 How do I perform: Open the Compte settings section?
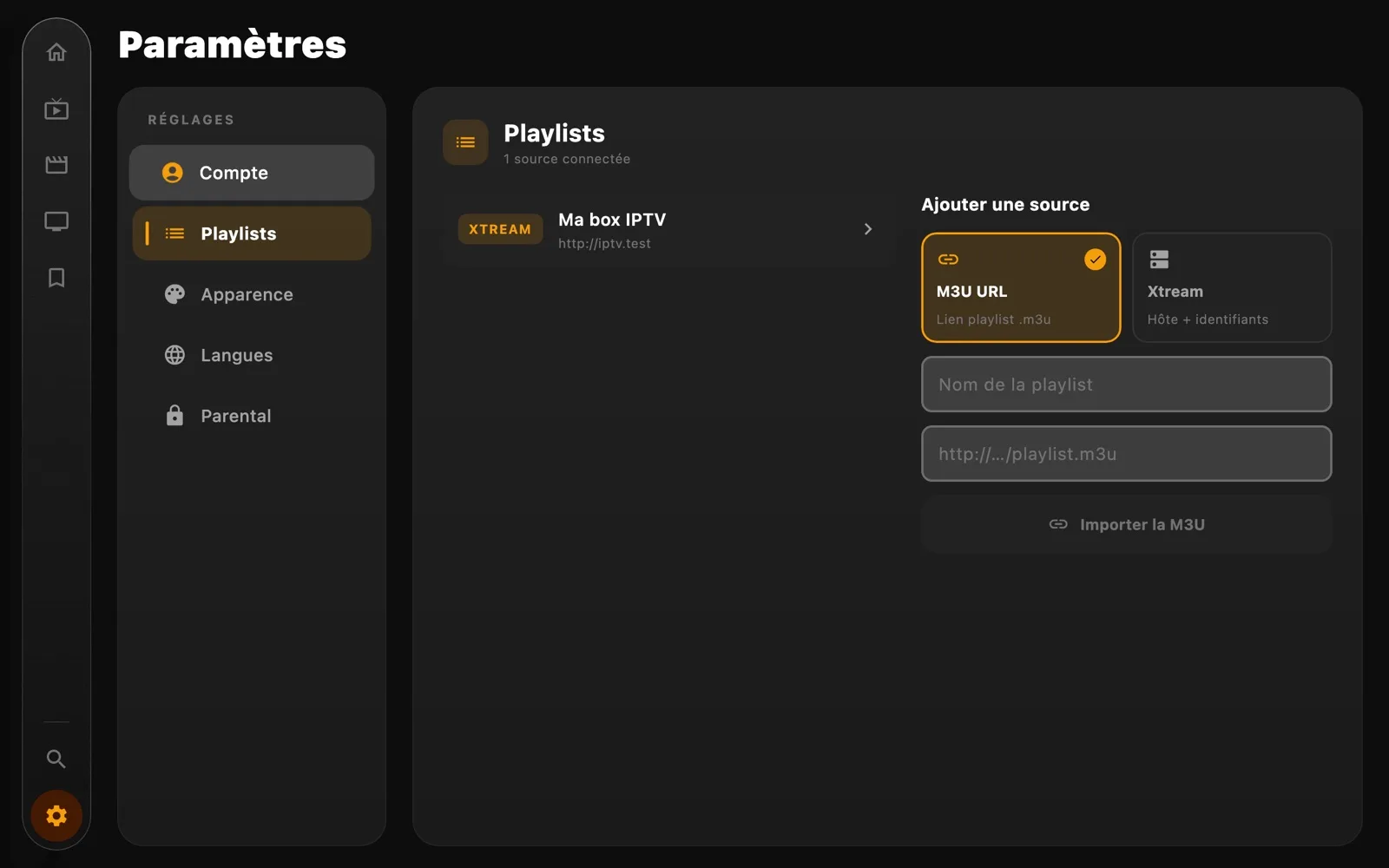click(252, 173)
